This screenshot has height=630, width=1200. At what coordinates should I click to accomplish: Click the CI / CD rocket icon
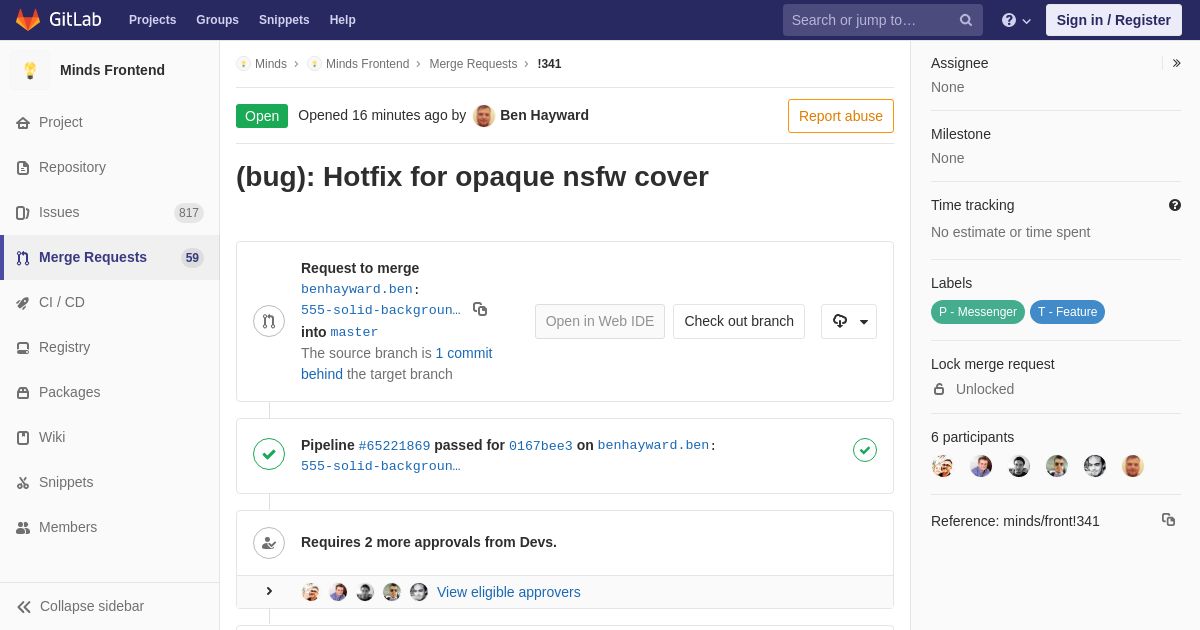23,303
